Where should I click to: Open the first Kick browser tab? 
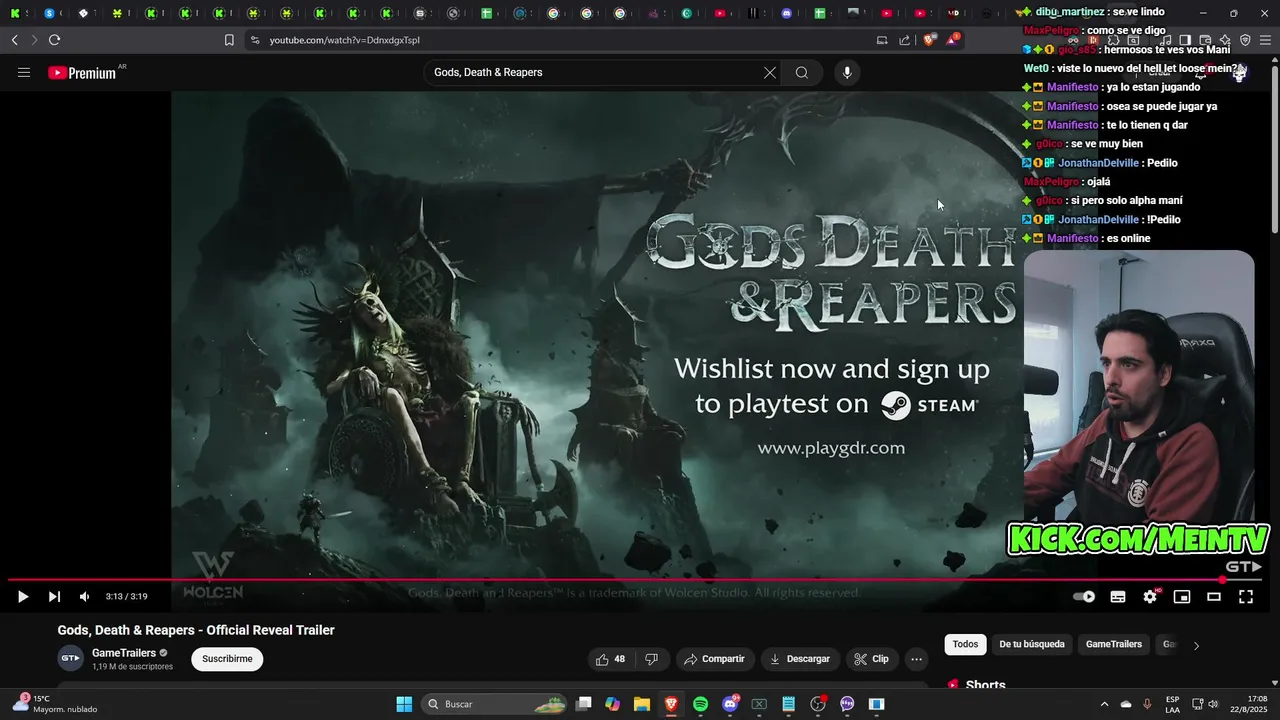(x=14, y=13)
